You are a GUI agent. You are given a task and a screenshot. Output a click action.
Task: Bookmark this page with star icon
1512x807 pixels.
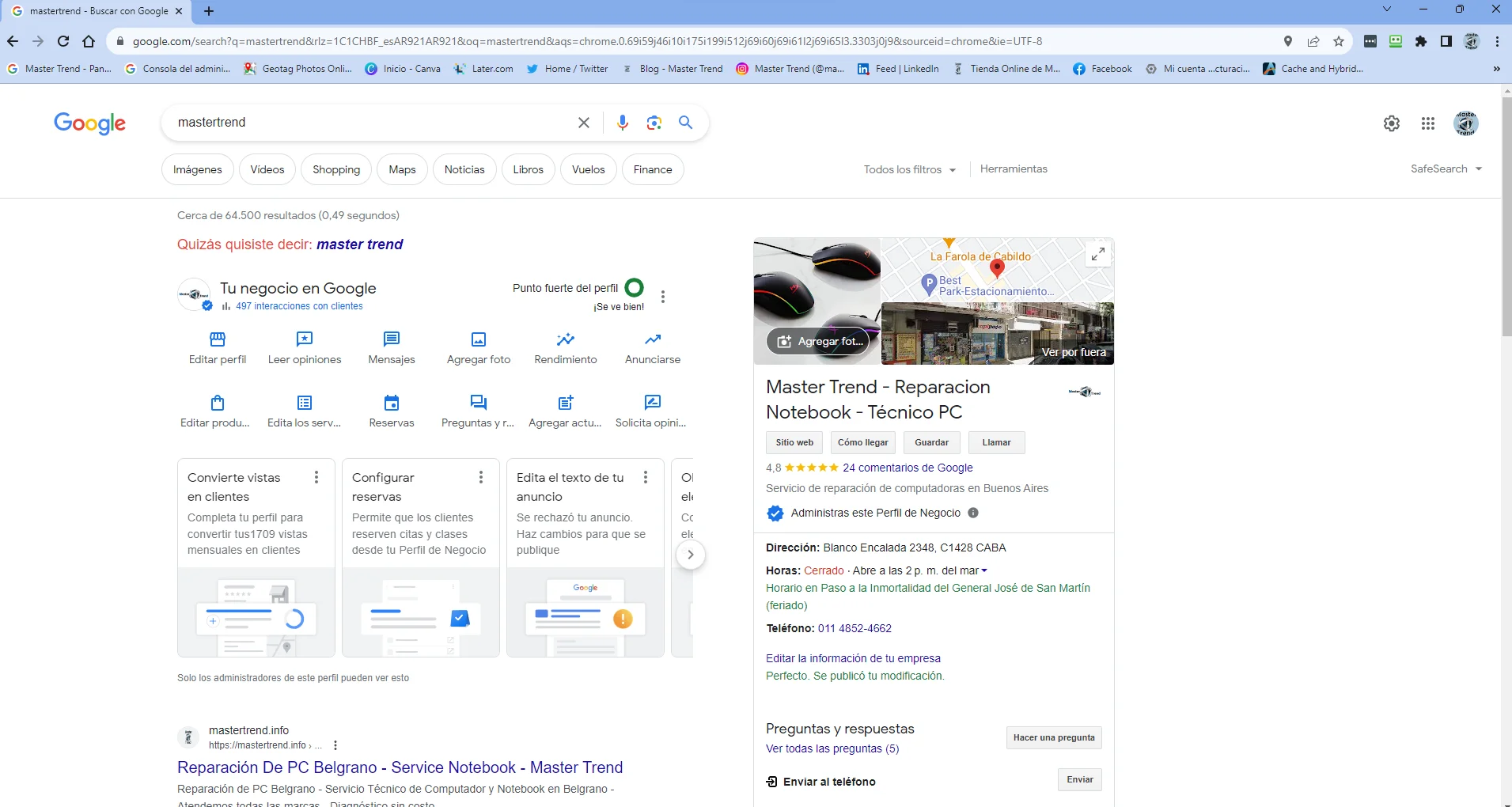point(1339,41)
